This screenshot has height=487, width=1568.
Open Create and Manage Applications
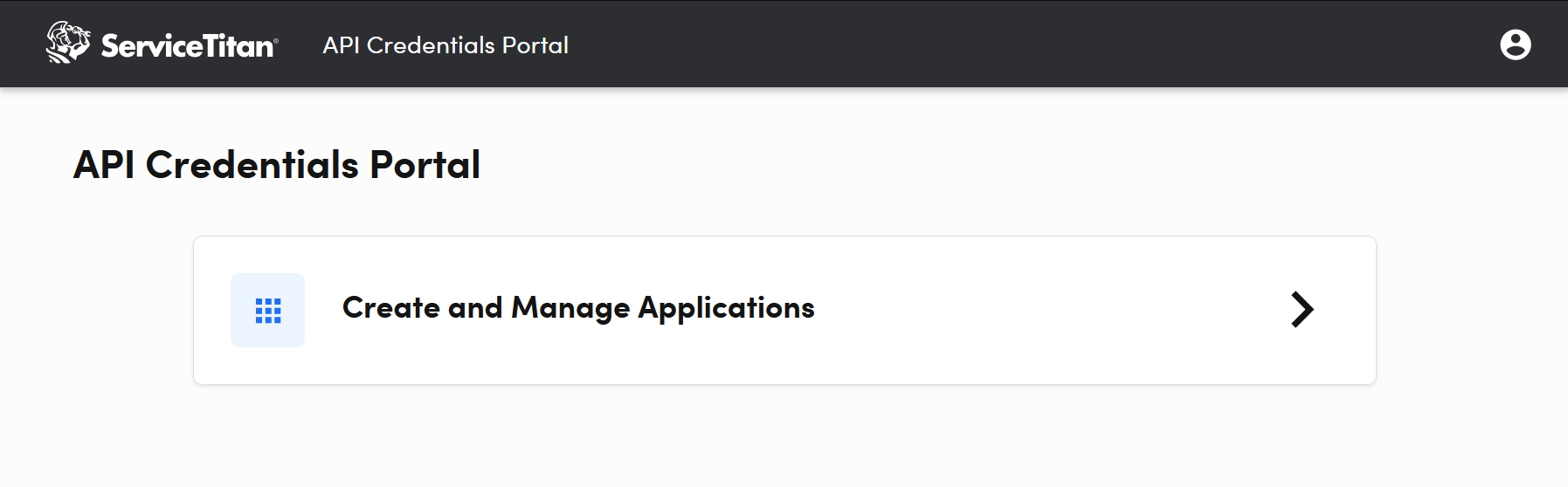click(x=577, y=308)
